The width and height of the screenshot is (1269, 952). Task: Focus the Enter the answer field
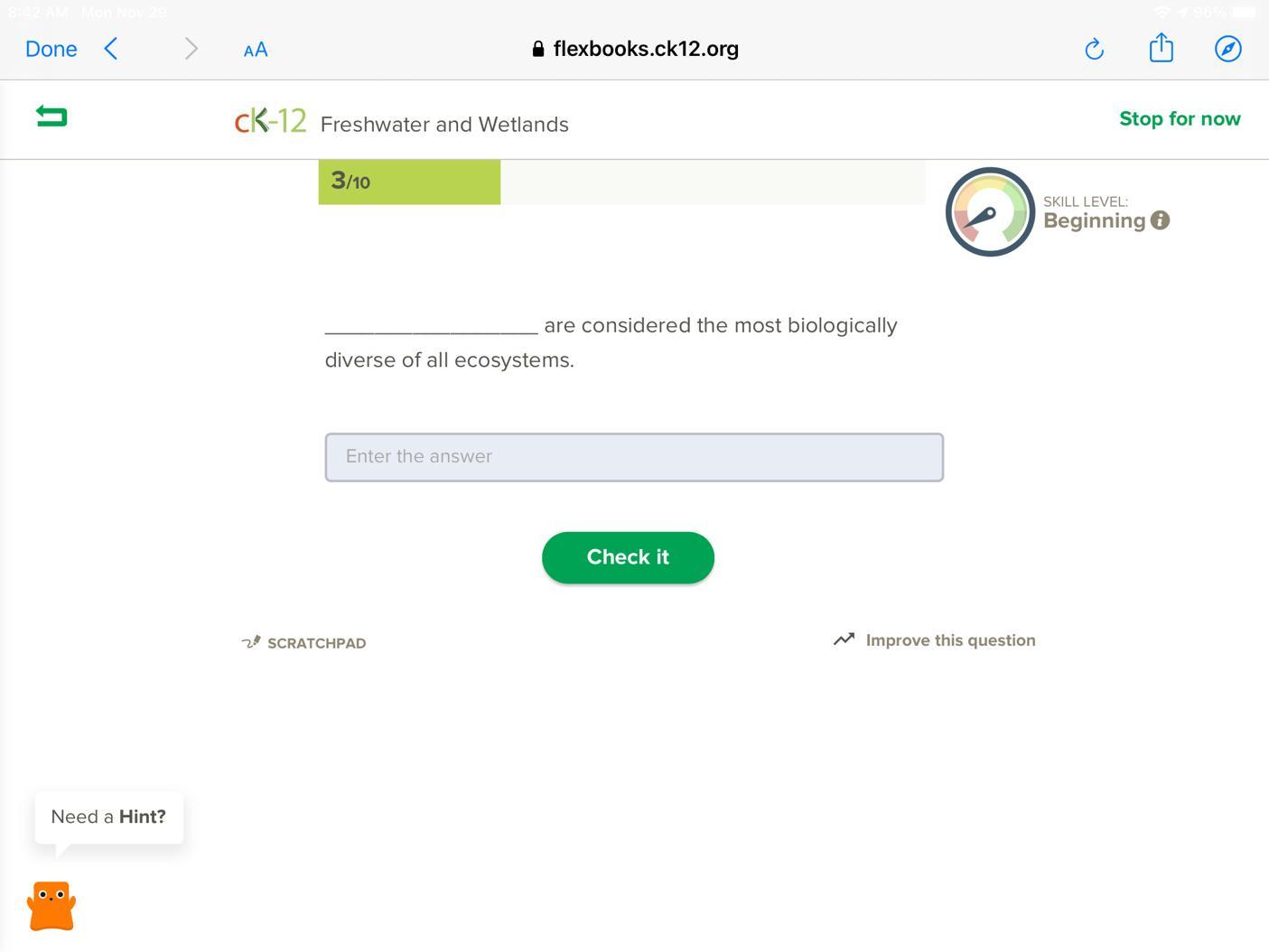coord(634,457)
